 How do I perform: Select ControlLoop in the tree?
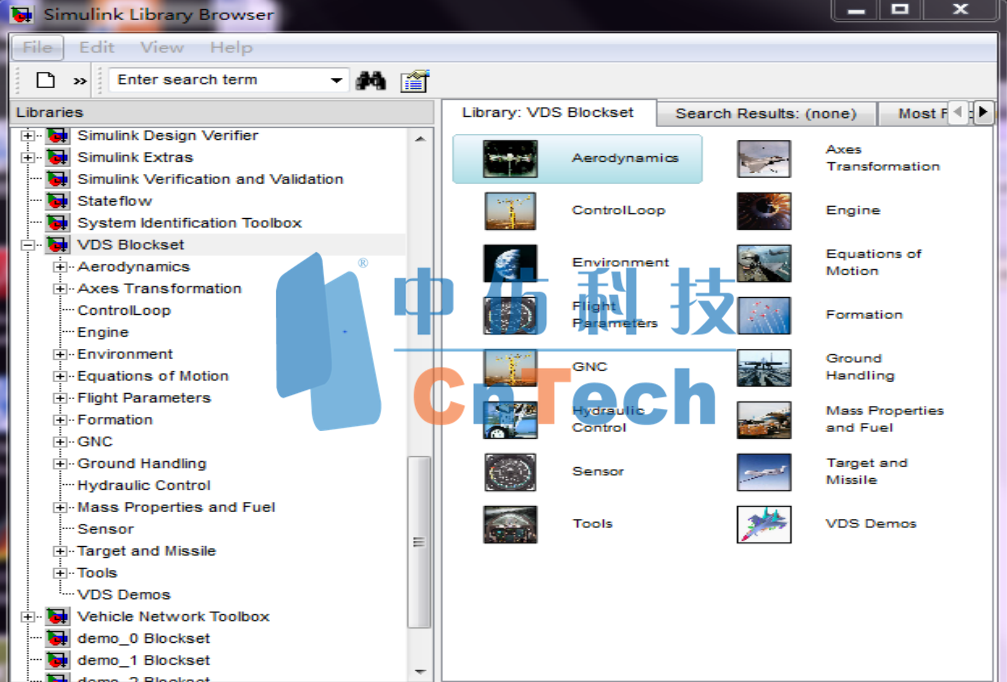124,310
